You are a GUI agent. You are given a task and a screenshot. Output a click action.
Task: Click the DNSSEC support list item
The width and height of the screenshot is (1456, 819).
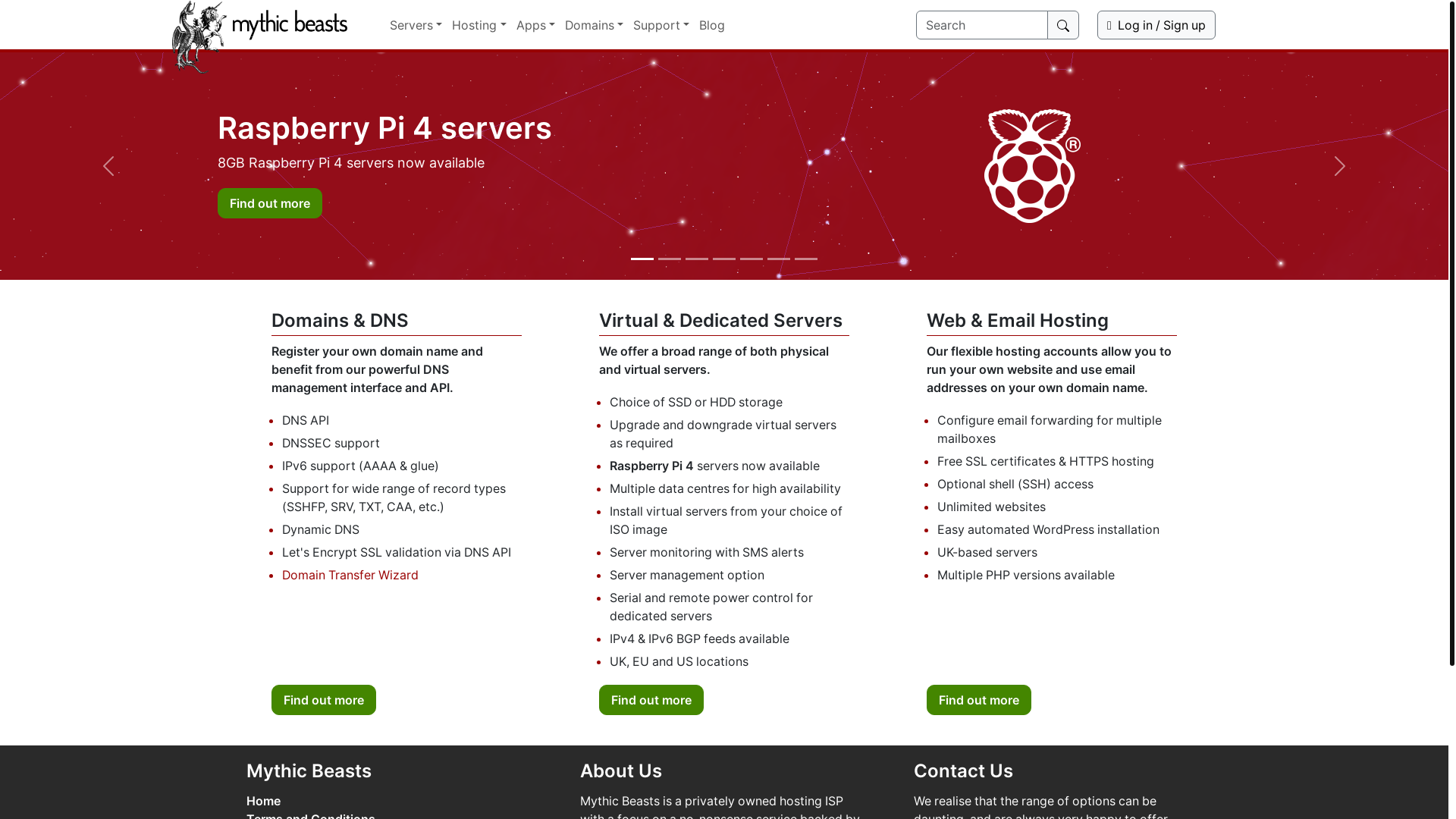click(x=331, y=443)
